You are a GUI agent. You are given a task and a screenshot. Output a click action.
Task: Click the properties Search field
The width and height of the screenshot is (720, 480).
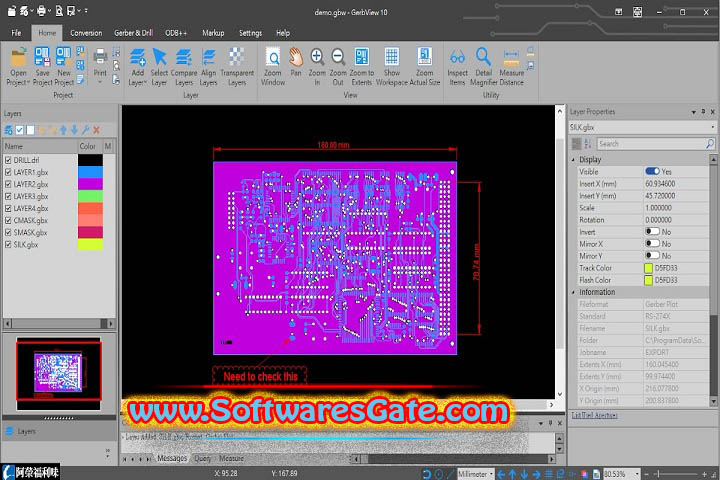click(655, 144)
